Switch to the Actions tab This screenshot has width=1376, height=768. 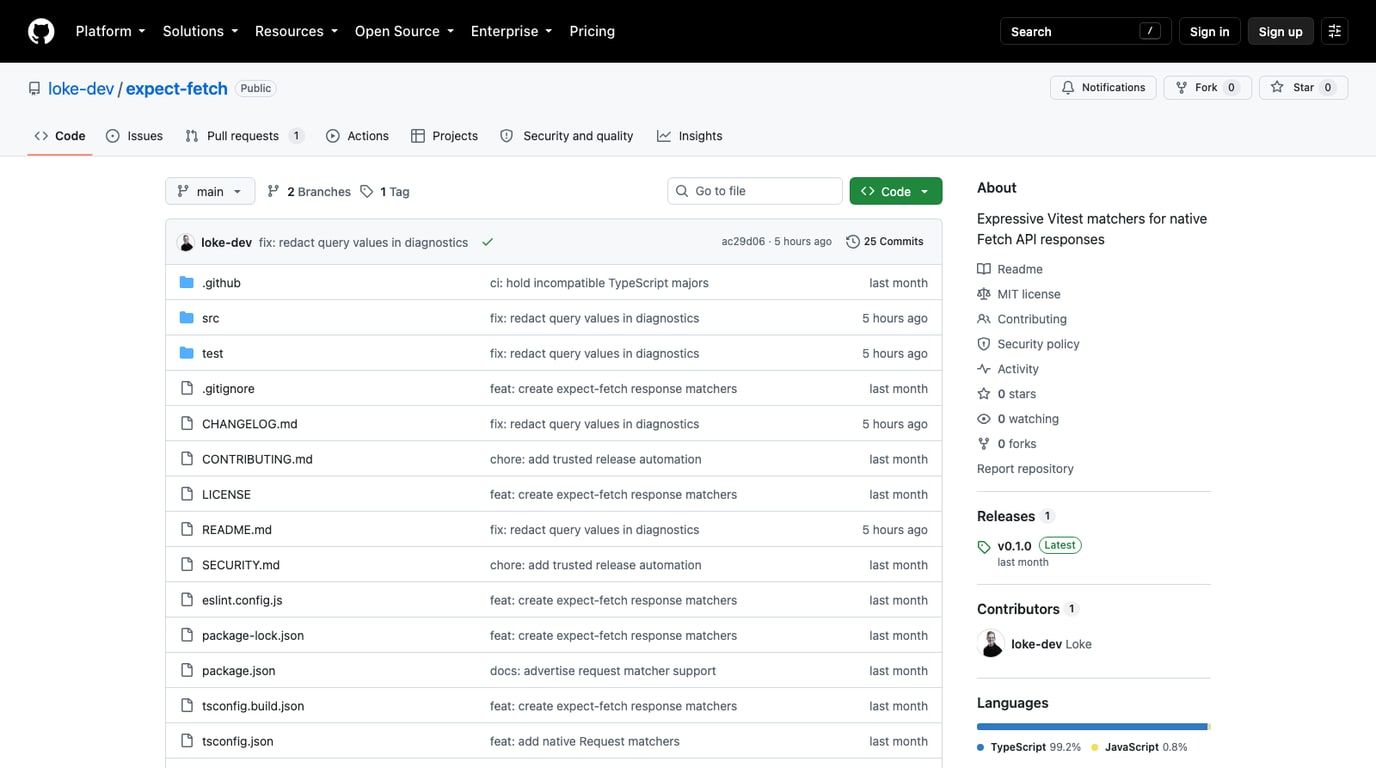357,136
